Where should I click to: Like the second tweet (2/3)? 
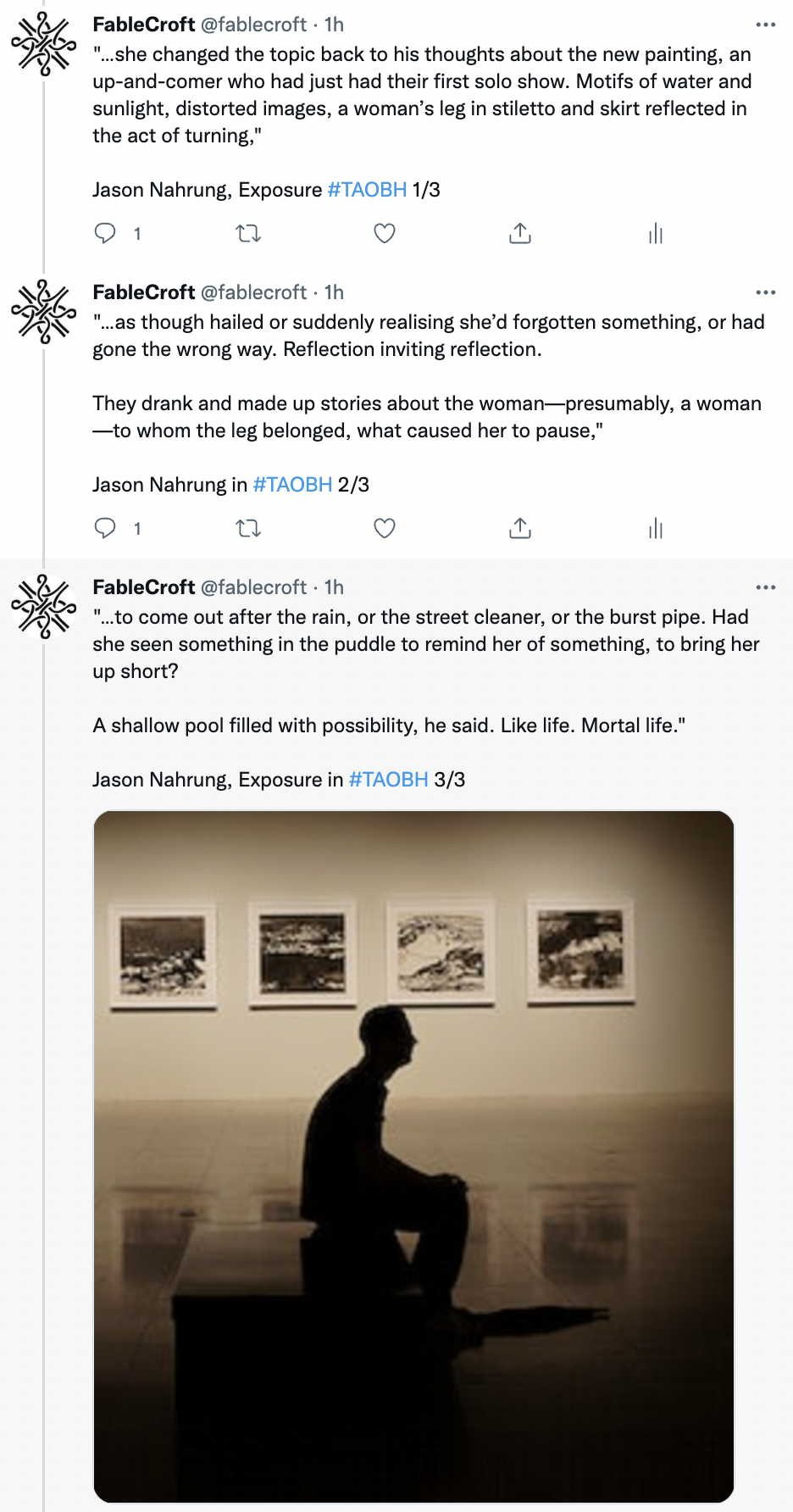[385, 528]
